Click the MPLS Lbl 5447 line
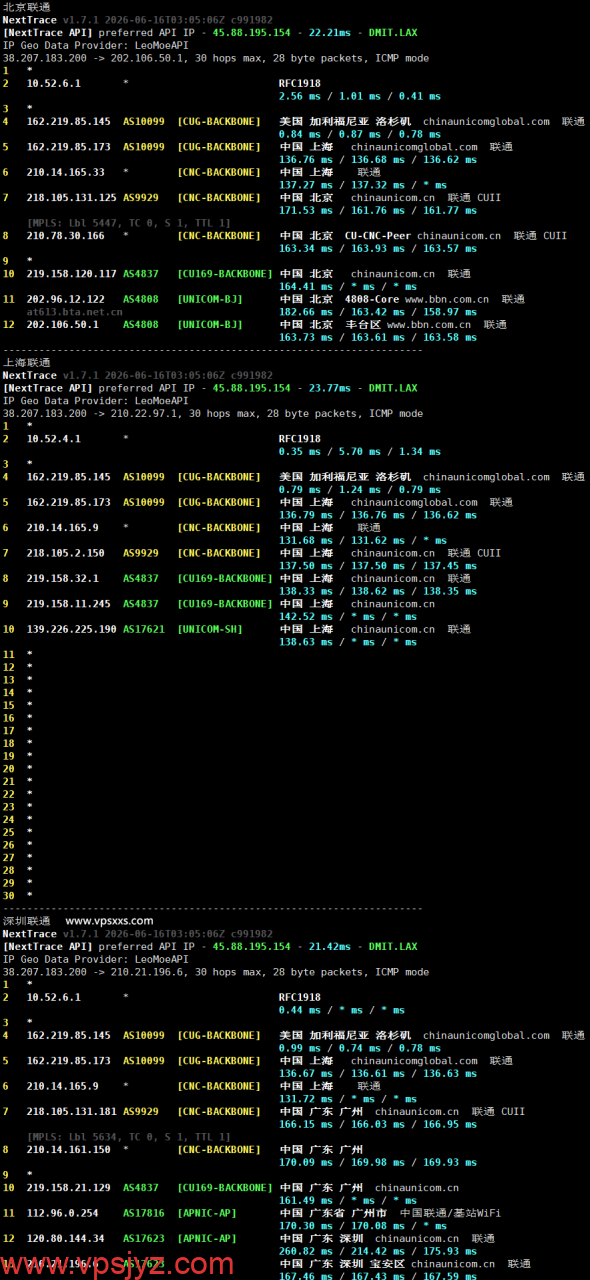Viewport: 590px width, 1280px height. click(x=129, y=223)
